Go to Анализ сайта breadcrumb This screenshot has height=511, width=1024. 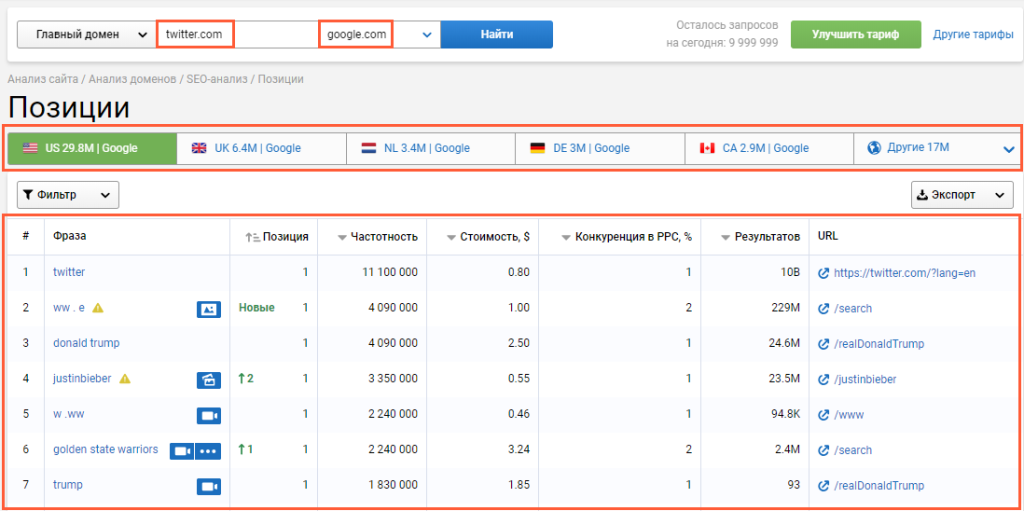pos(42,79)
